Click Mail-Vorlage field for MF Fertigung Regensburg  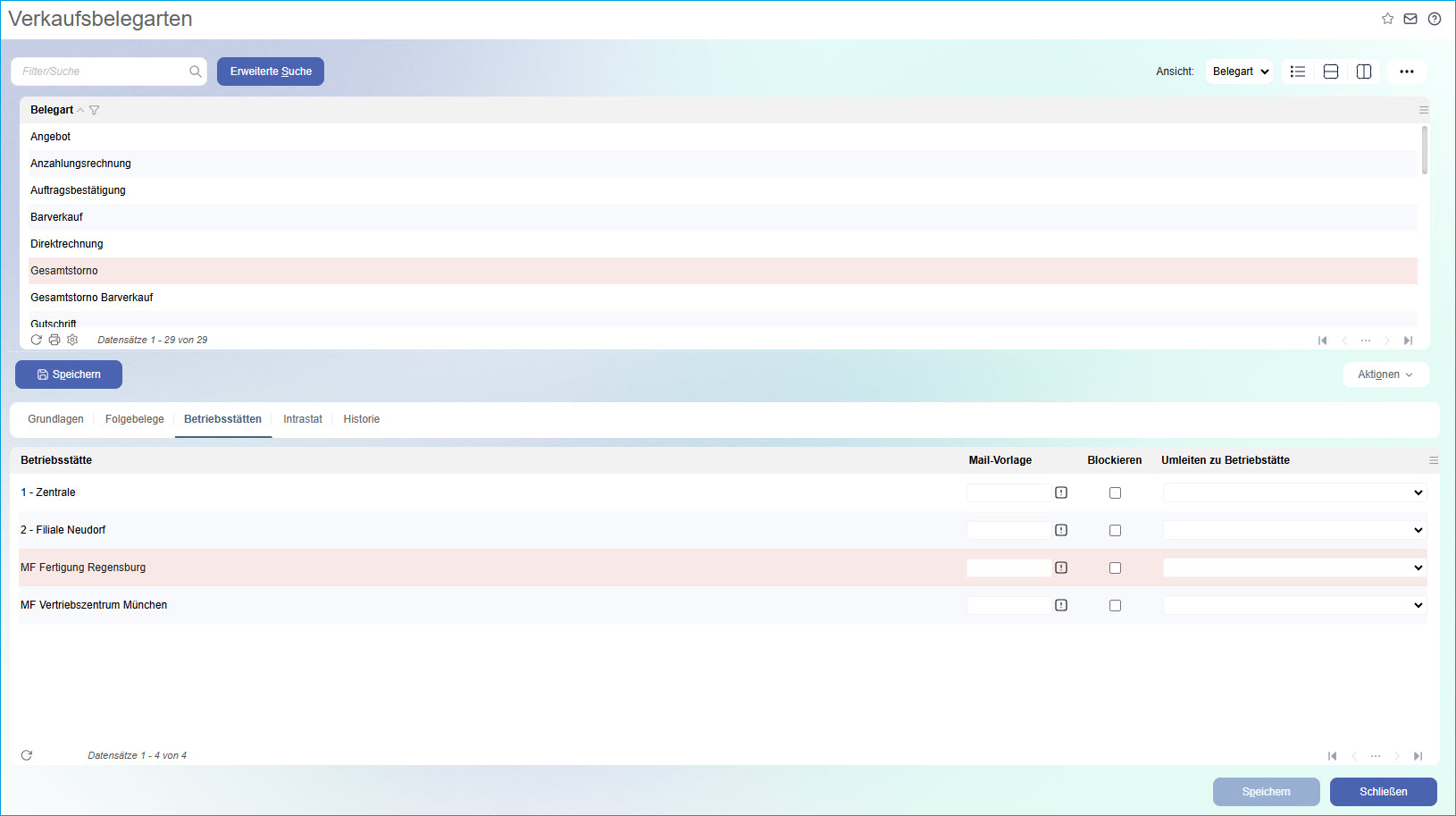tap(1008, 568)
